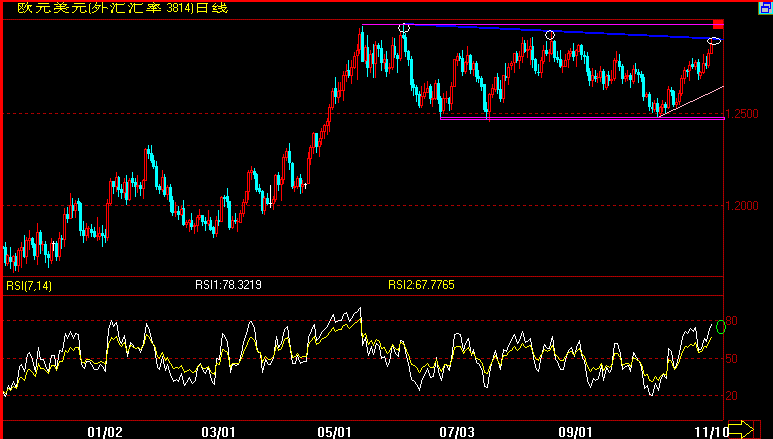The height and width of the screenshot is (439, 773).
Task: Click the 01/02 date label
Action: pyautogui.click(x=105, y=432)
